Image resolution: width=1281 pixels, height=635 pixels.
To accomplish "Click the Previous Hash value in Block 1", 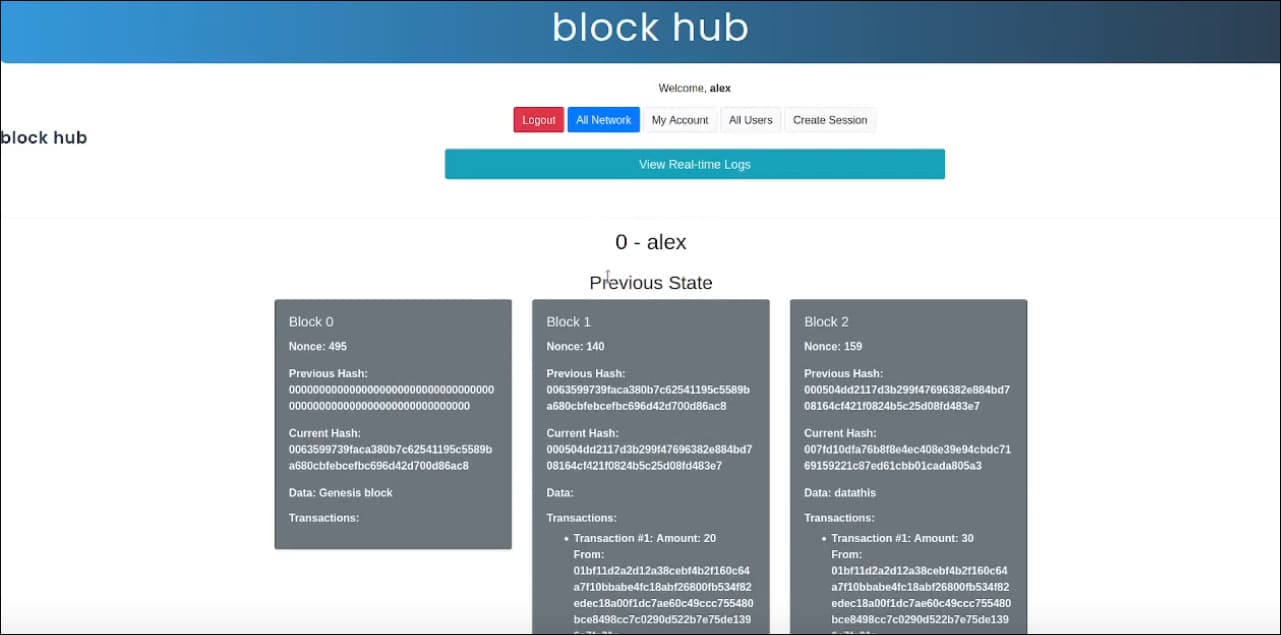I will pyautogui.click(x=648, y=398).
